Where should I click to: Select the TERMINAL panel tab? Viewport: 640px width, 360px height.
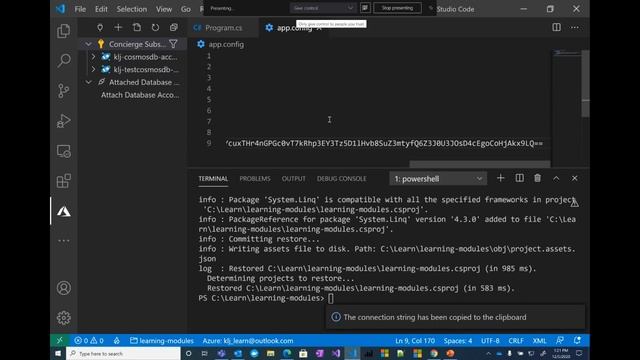pyautogui.click(x=213, y=179)
